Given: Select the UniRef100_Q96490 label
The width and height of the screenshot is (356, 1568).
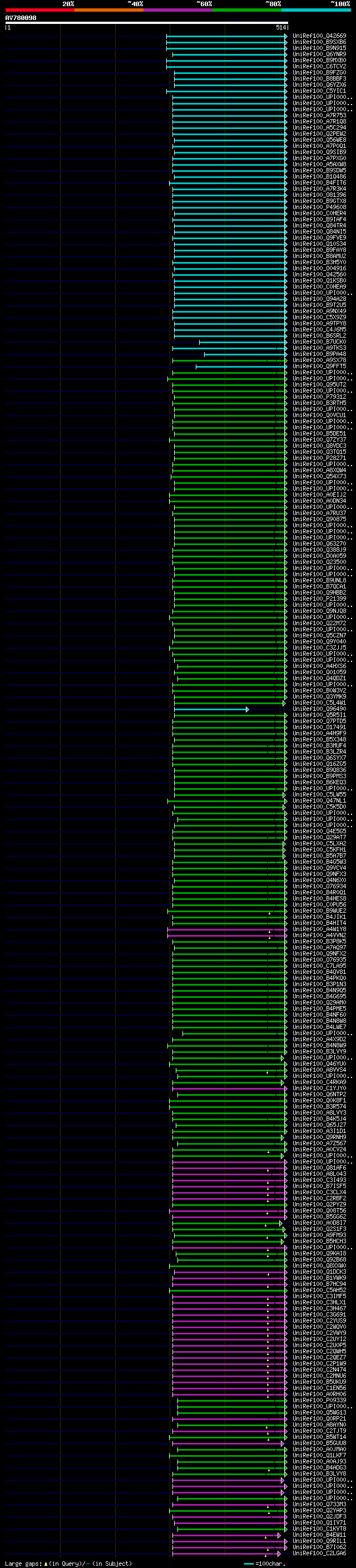Looking at the screenshot, I should (319, 709).
